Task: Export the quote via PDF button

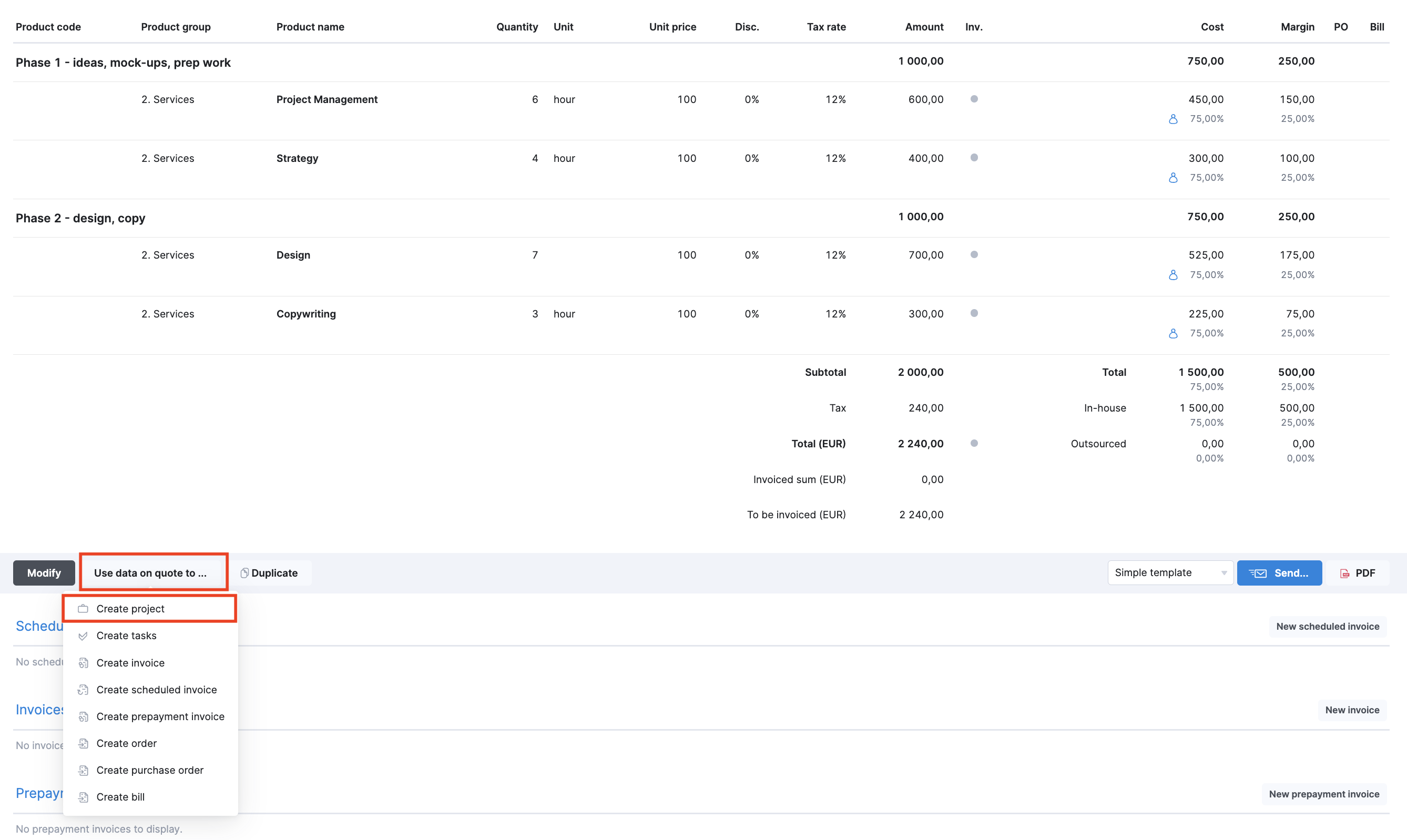Action: click(1357, 573)
